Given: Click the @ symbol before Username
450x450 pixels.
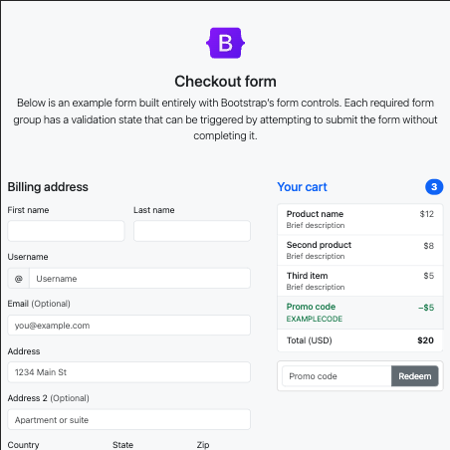Looking at the screenshot, I should click(19, 278).
